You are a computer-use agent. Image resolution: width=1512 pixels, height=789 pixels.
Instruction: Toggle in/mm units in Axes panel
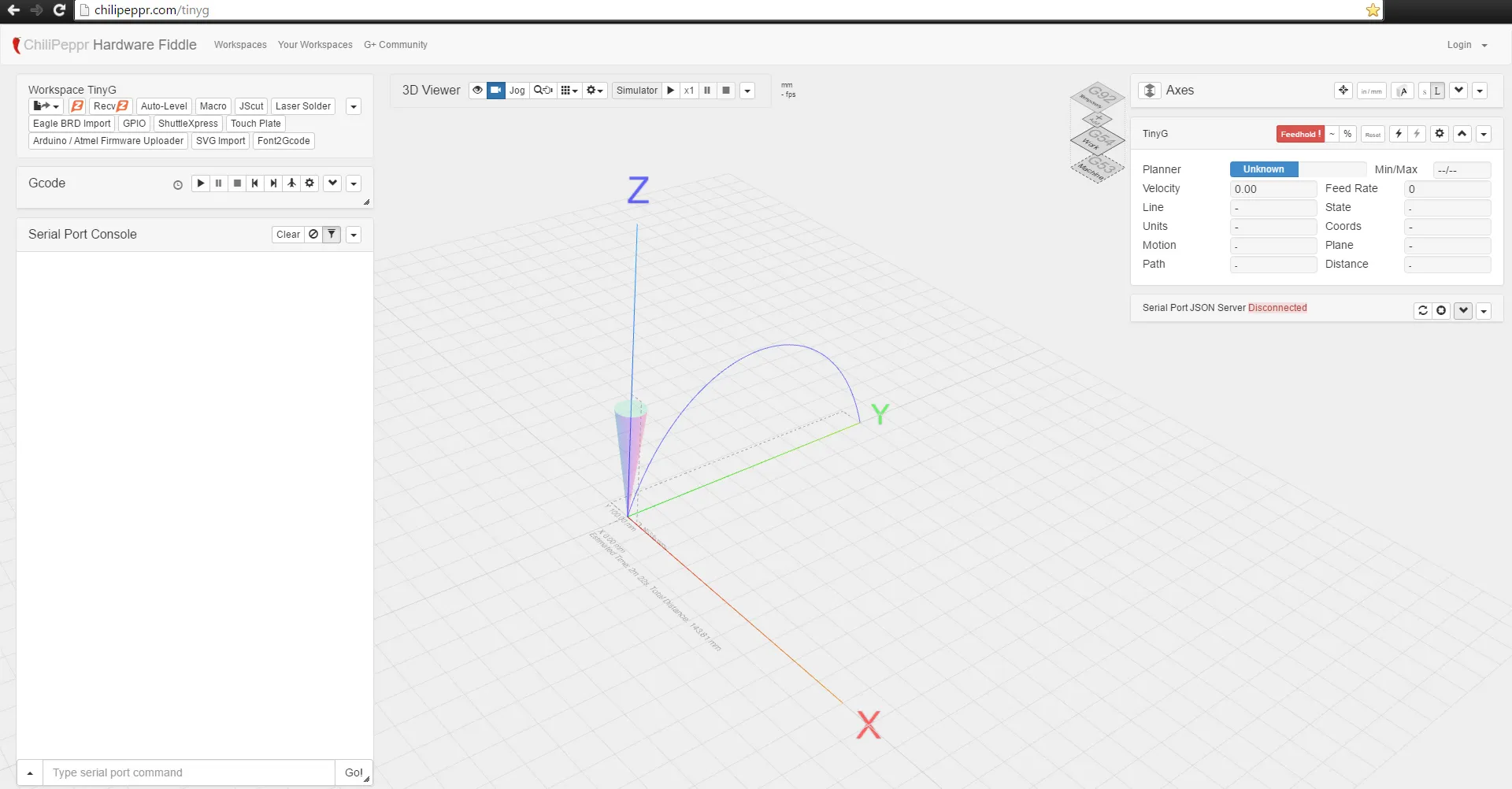[x=1371, y=91]
